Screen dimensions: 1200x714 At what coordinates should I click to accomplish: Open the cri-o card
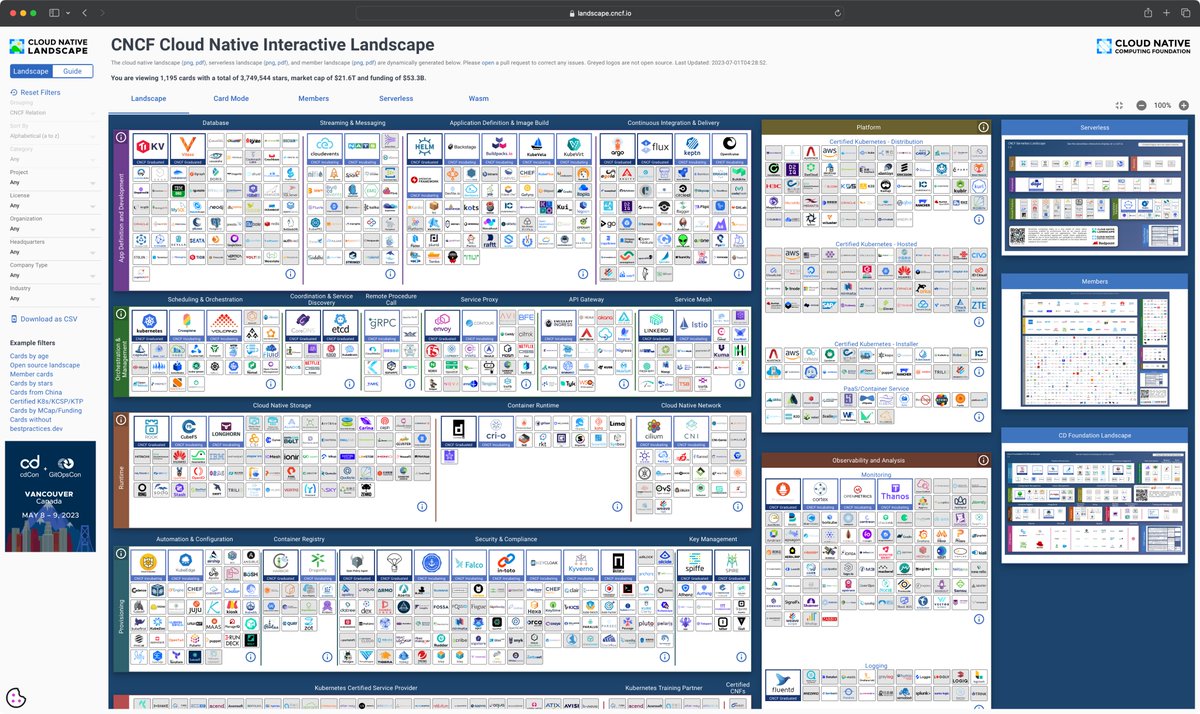pos(494,431)
